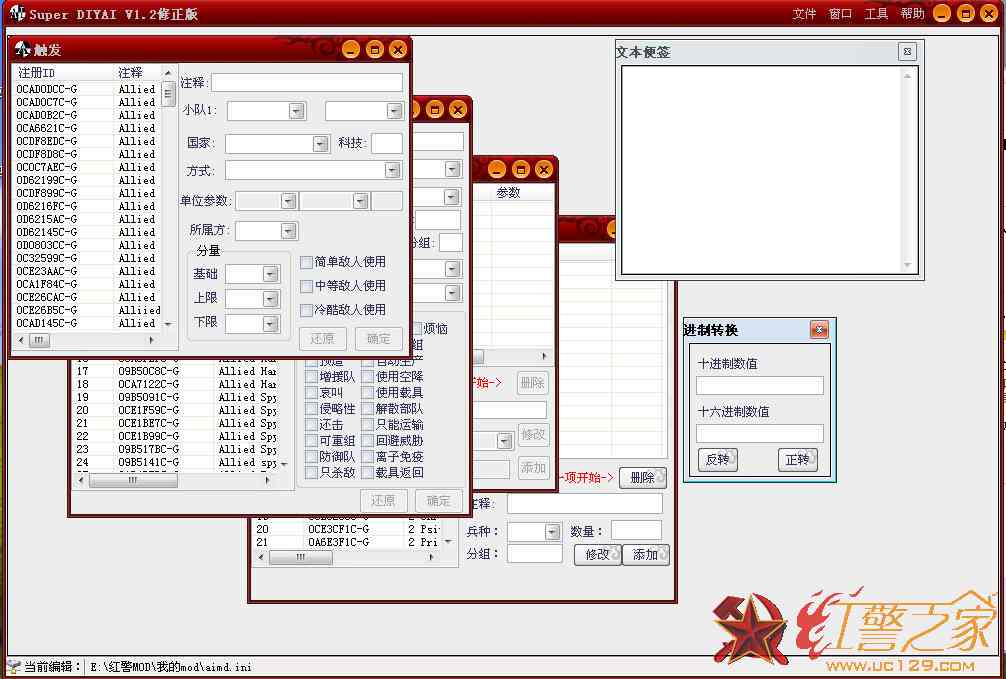Close the 进制转换 converter panel

coord(819,330)
